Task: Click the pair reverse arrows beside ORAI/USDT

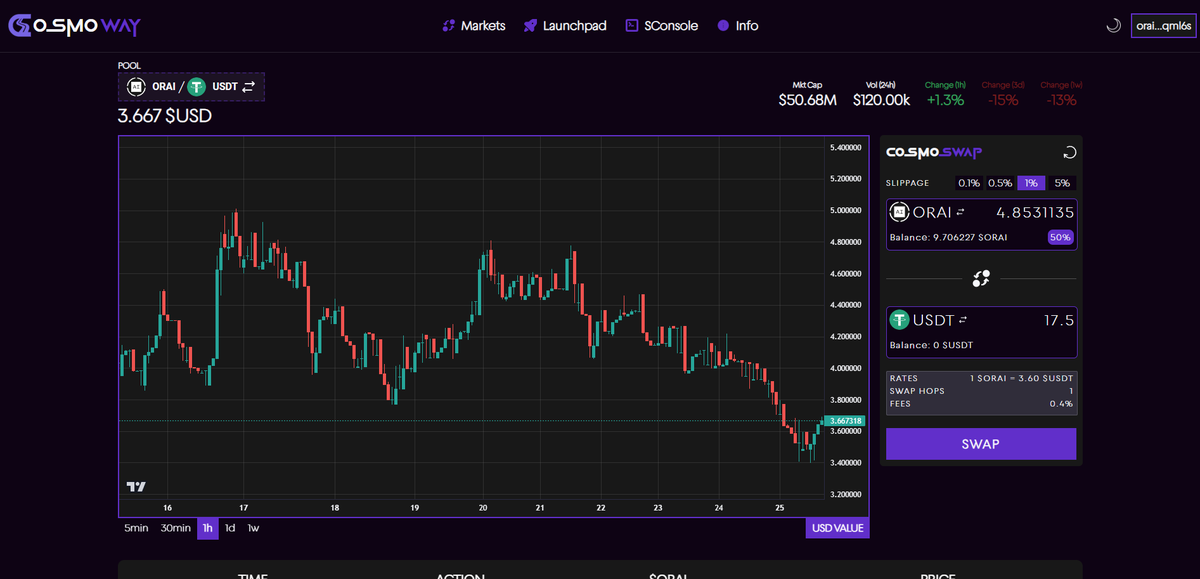Action: point(248,87)
